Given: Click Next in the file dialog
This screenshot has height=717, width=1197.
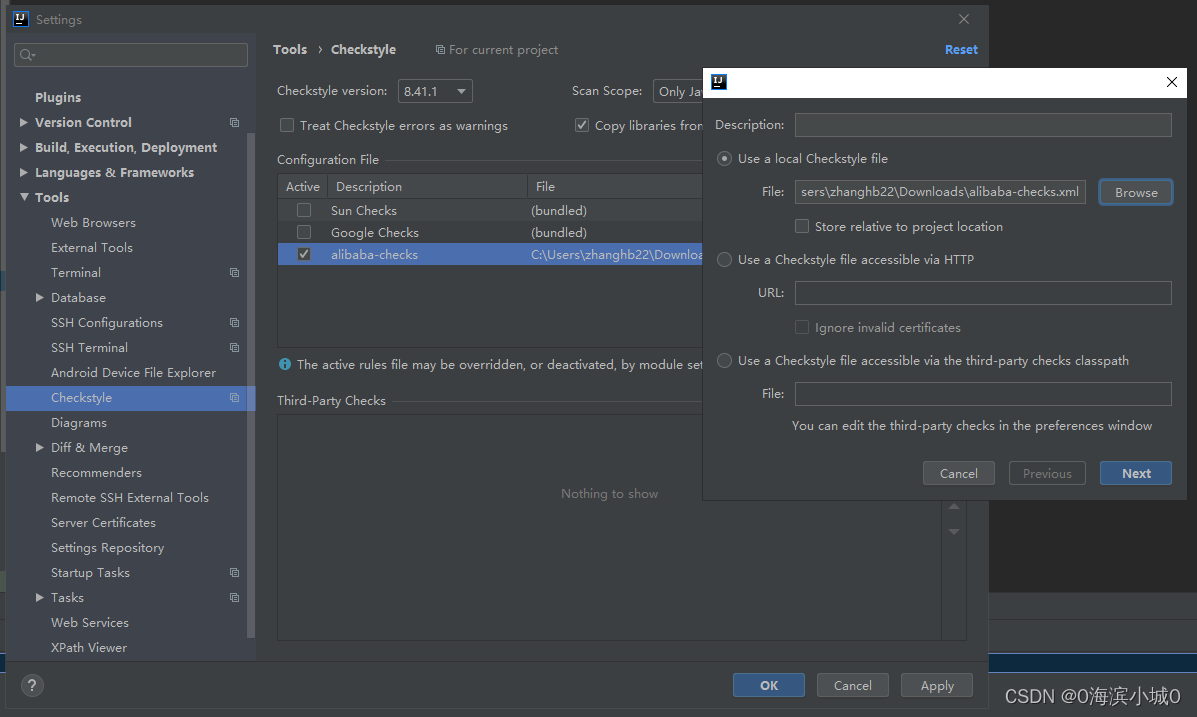Looking at the screenshot, I should pyautogui.click(x=1136, y=473).
